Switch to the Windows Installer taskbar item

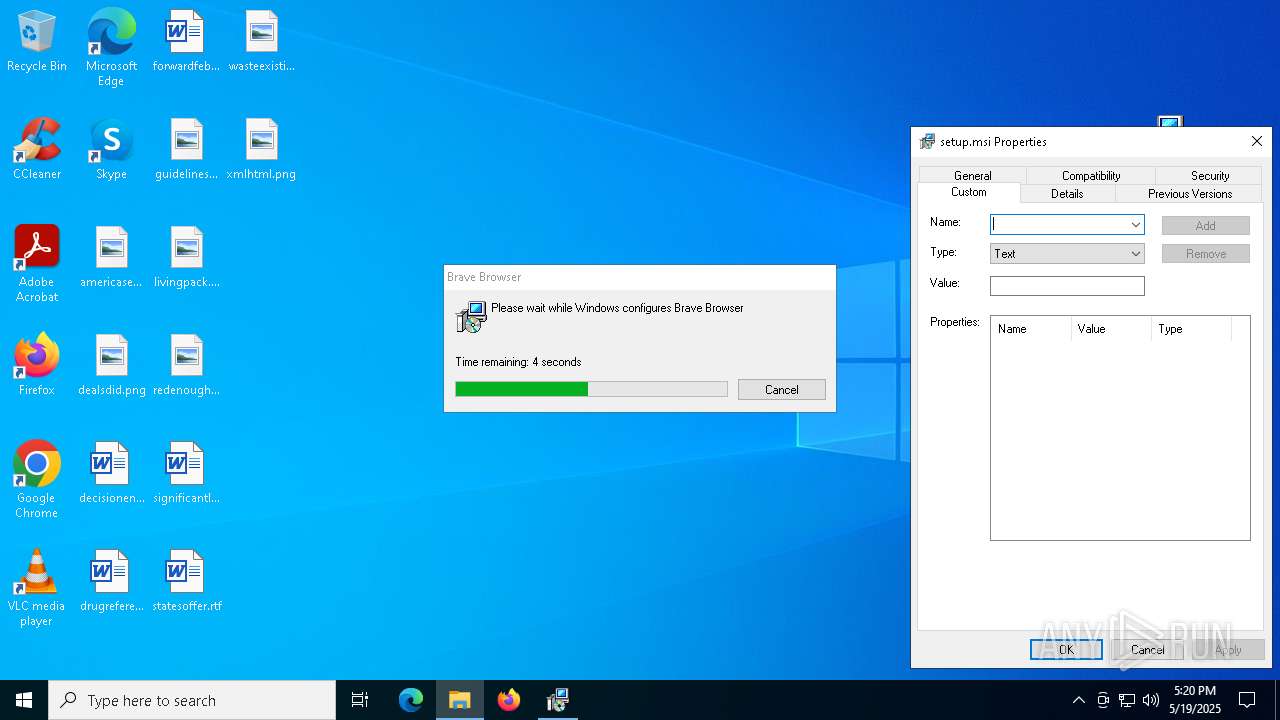(558, 700)
